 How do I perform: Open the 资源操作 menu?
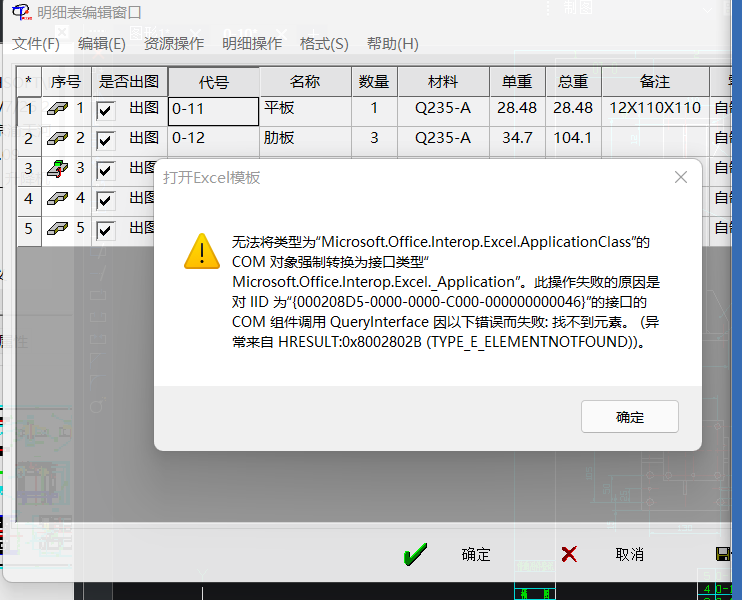[174, 44]
